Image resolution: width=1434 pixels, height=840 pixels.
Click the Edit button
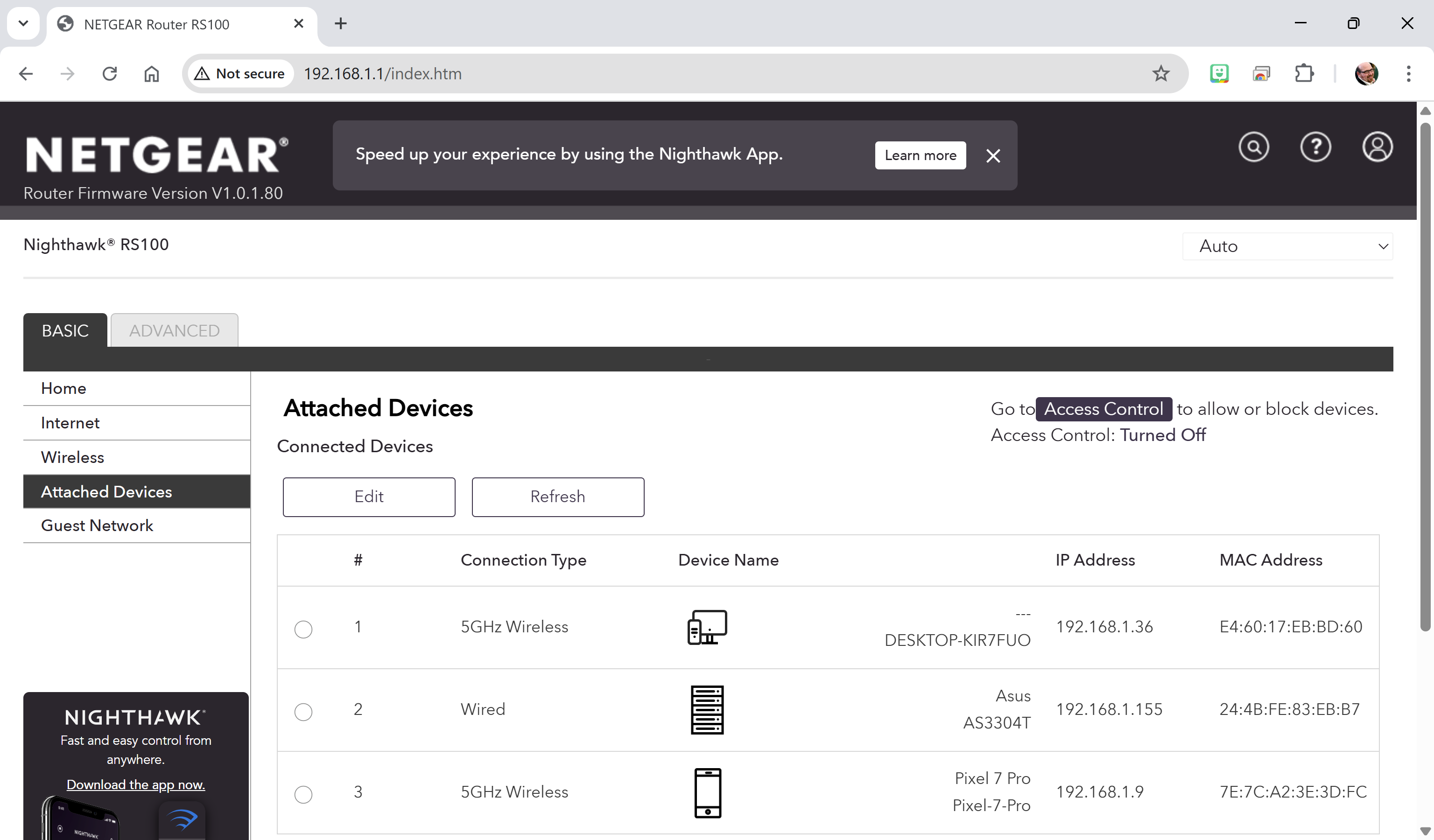369,497
